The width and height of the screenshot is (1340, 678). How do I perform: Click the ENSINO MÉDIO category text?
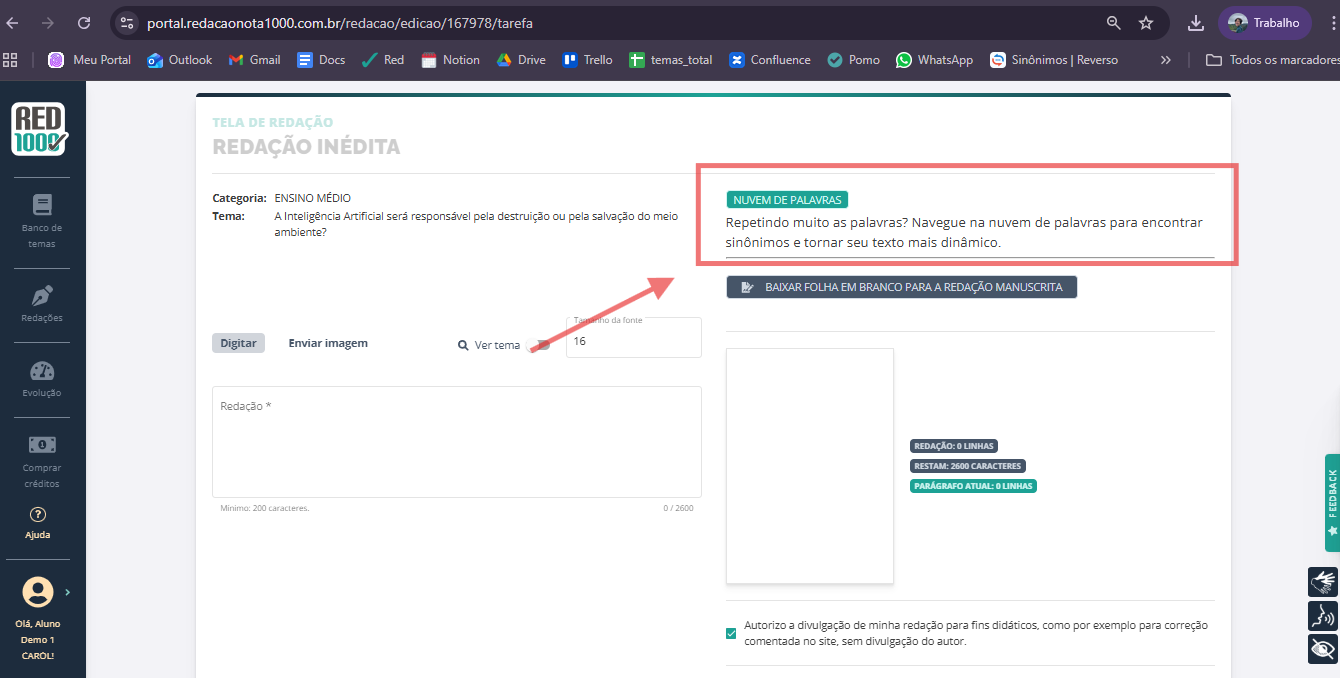coord(312,198)
